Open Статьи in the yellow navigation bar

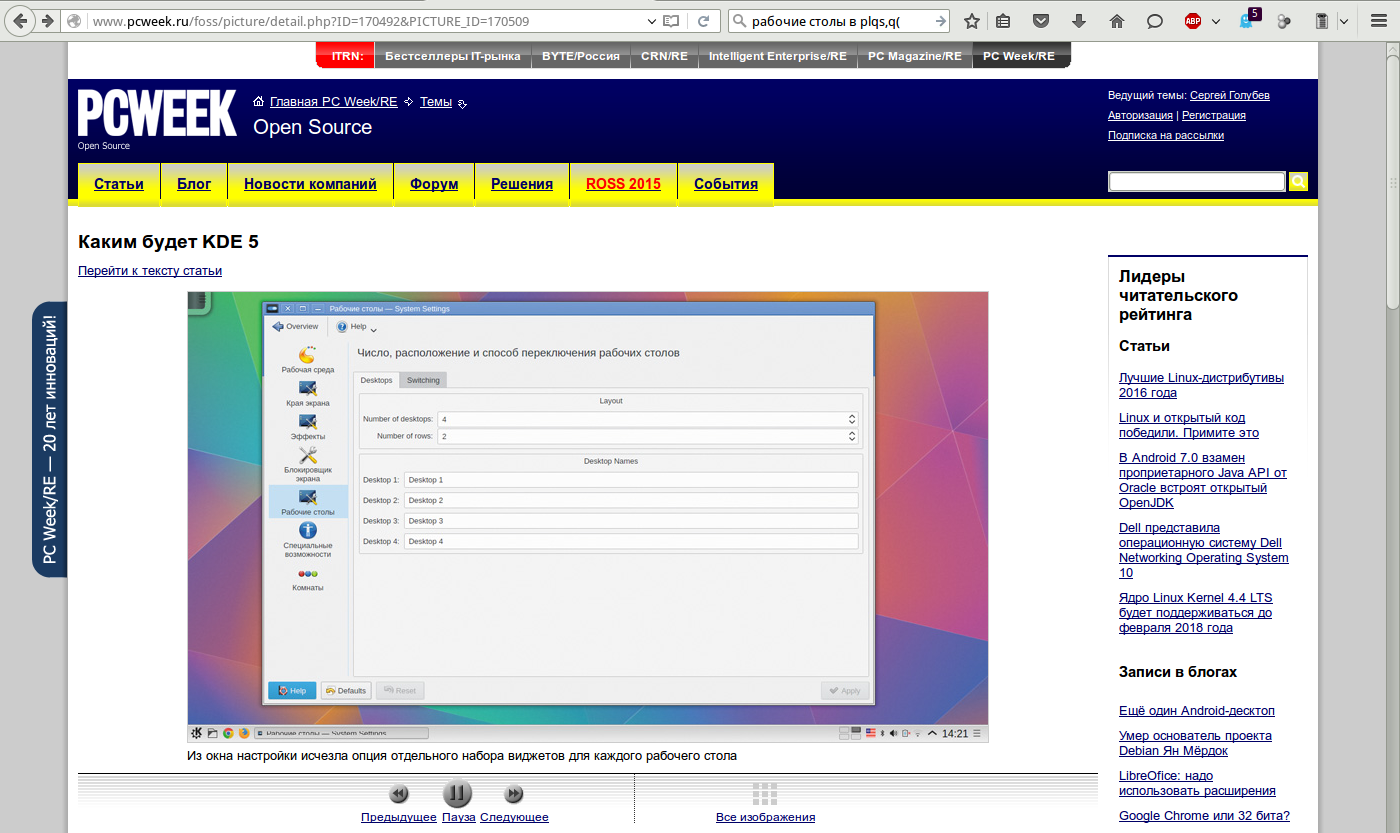pyautogui.click(x=119, y=184)
